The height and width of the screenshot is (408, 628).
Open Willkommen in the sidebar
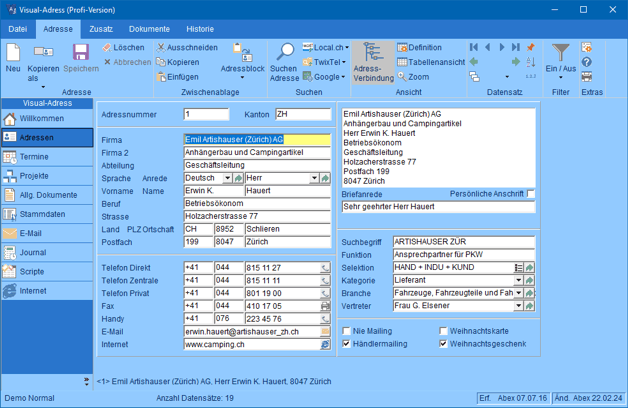coord(47,119)
